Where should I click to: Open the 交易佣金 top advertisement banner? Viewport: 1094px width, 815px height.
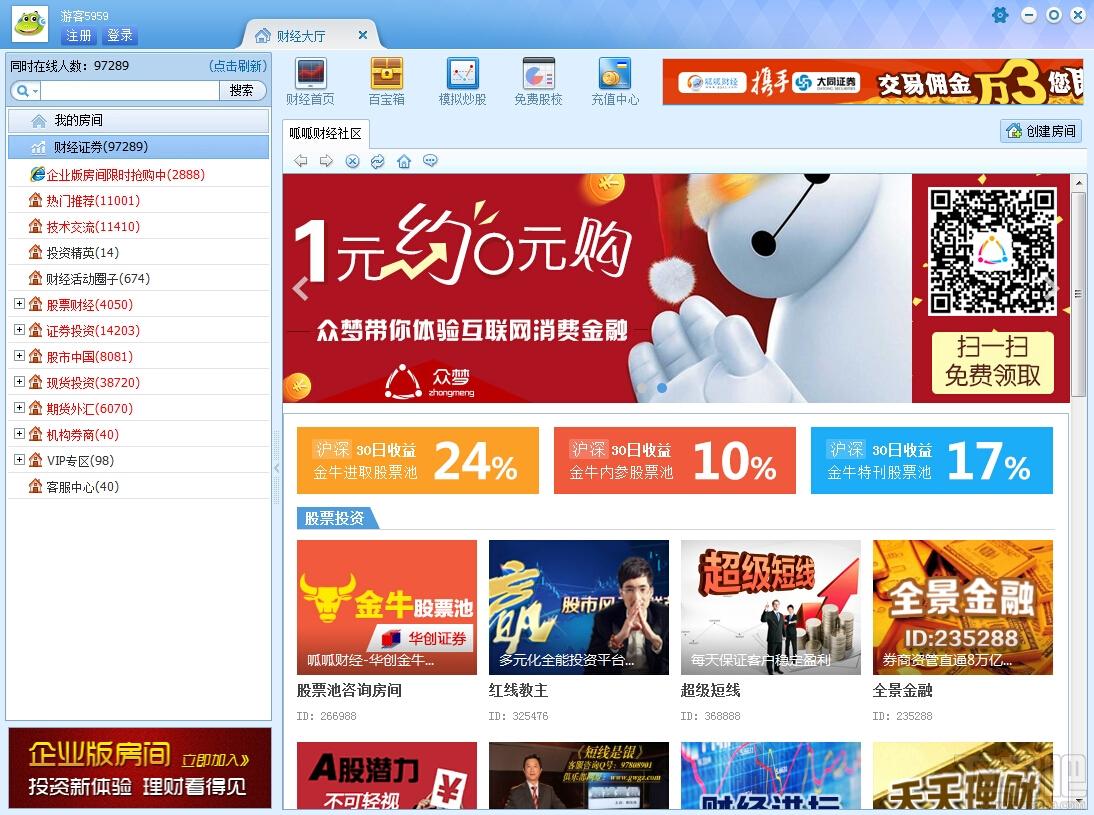(x=873, y=82)
